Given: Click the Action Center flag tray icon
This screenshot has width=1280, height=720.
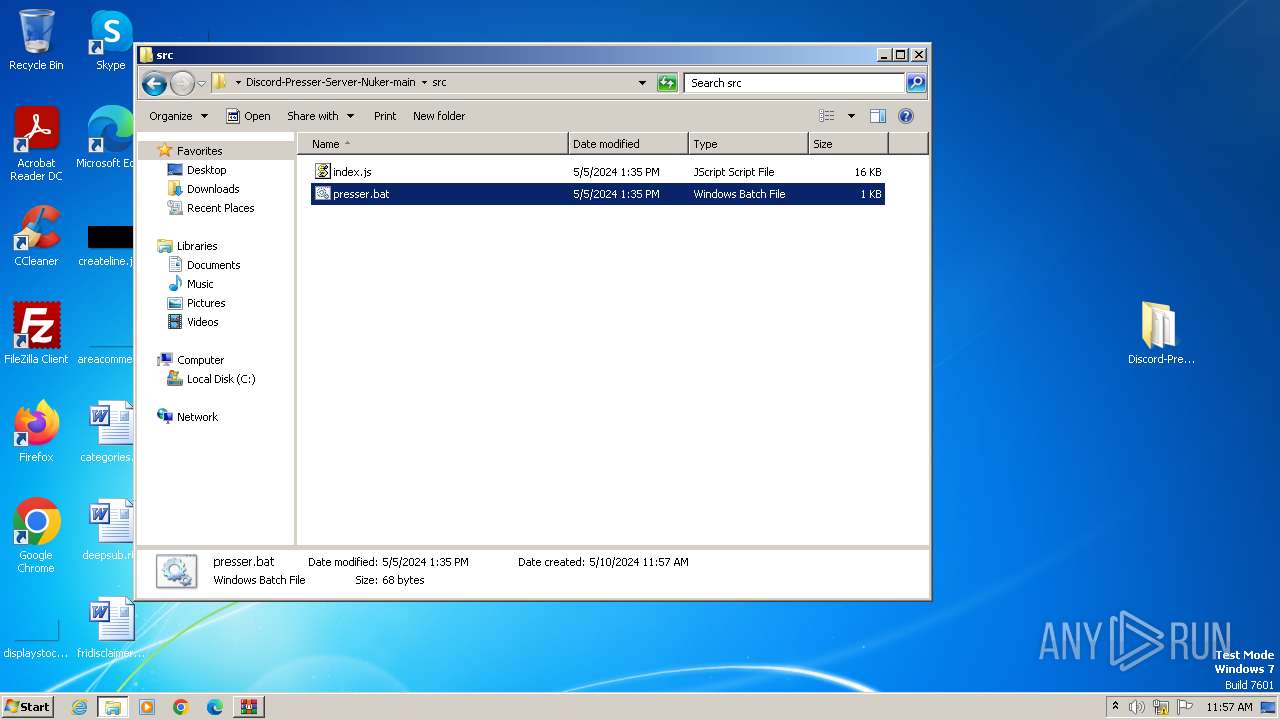Looking at the screenshot, I should click(x=1185, y=707).
